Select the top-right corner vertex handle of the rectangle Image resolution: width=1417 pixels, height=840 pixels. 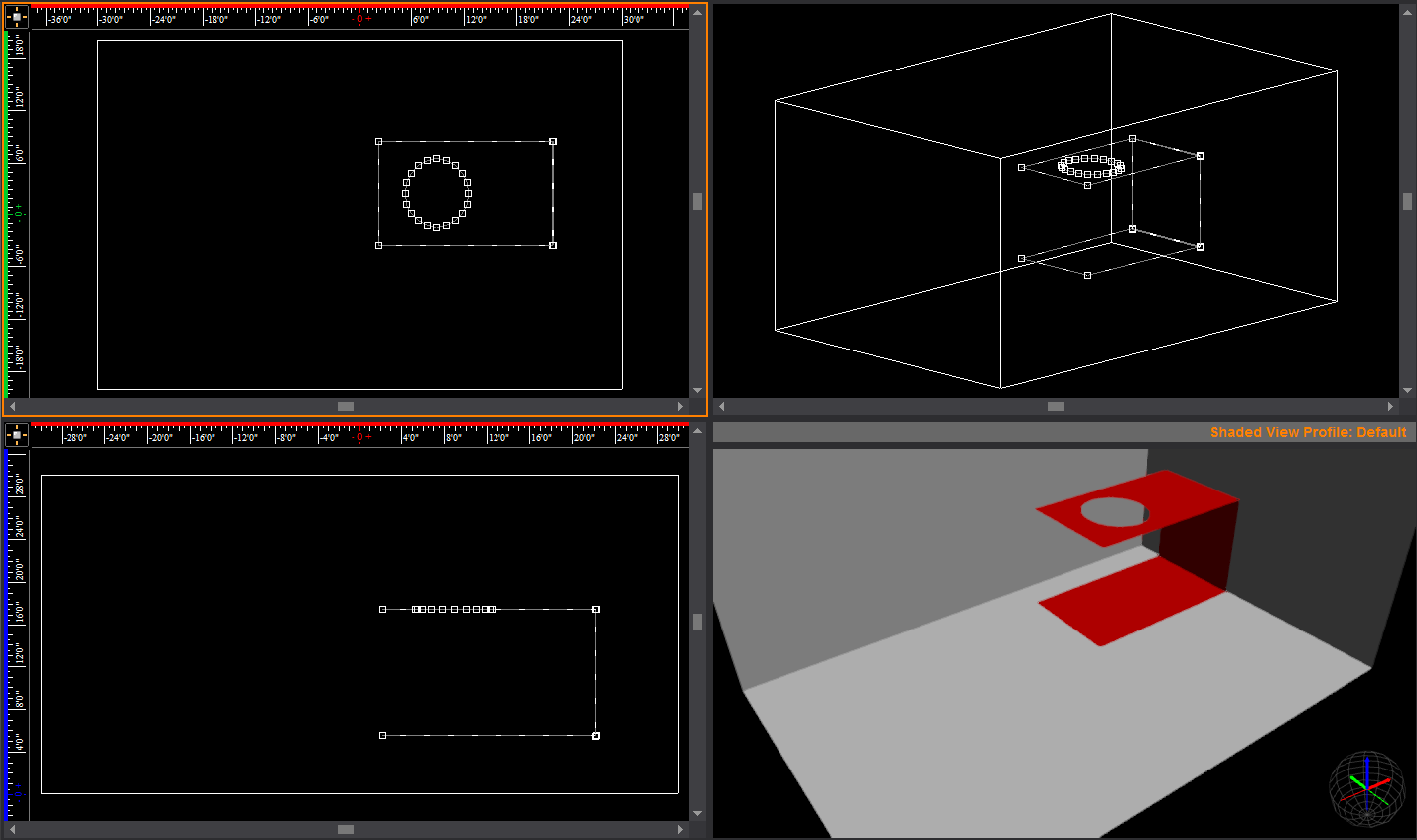[553, 141]
